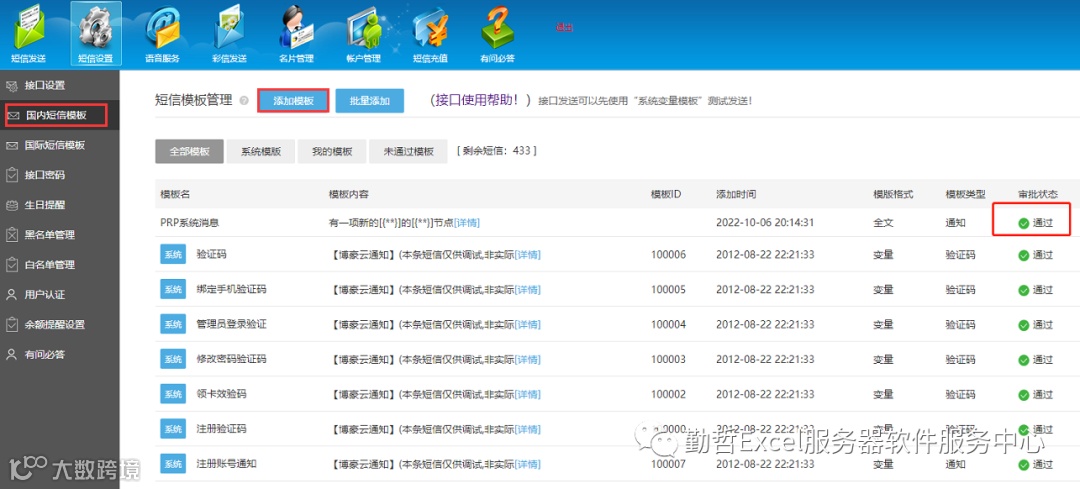The width and height of the screenshot is (1080, 489).
Task: Open 帐户管理 account management icon
Action: click(x=363, y=33)
